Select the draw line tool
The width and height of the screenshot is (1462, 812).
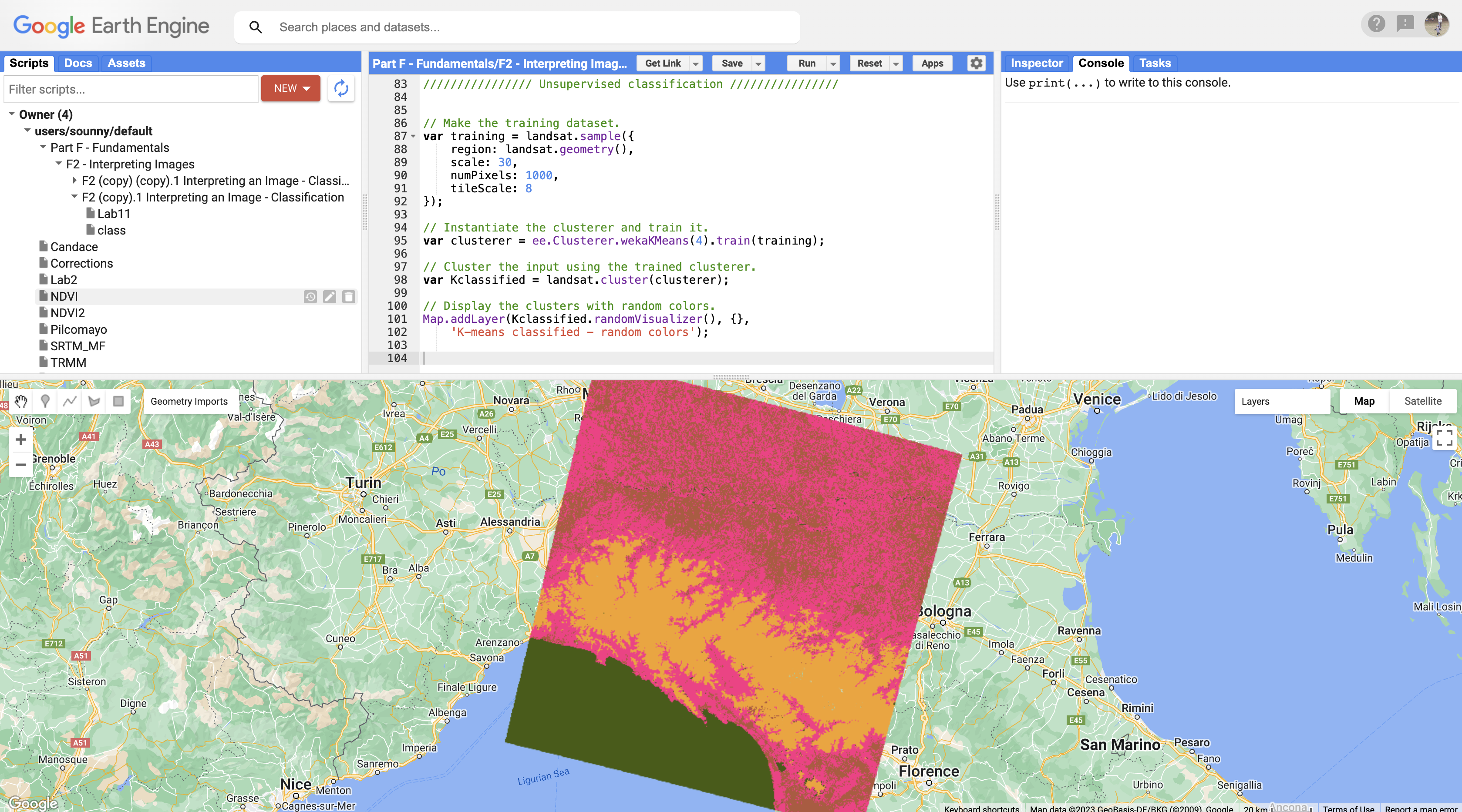(x=70, y=401)
